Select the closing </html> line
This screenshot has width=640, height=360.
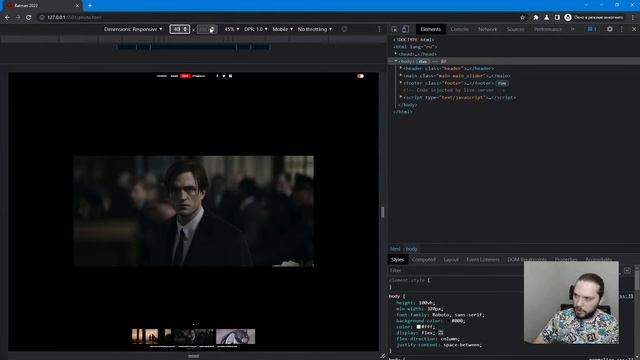coord(403,112)
